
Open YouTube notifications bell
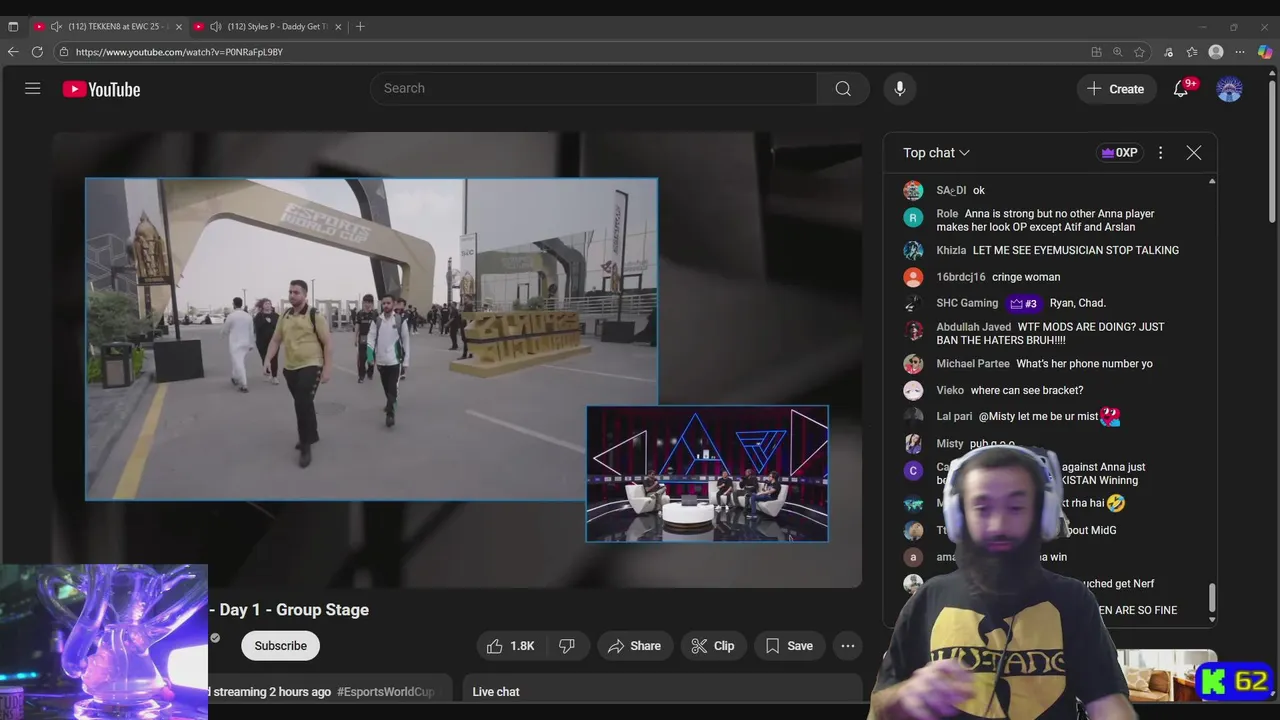pos(1181,89)
